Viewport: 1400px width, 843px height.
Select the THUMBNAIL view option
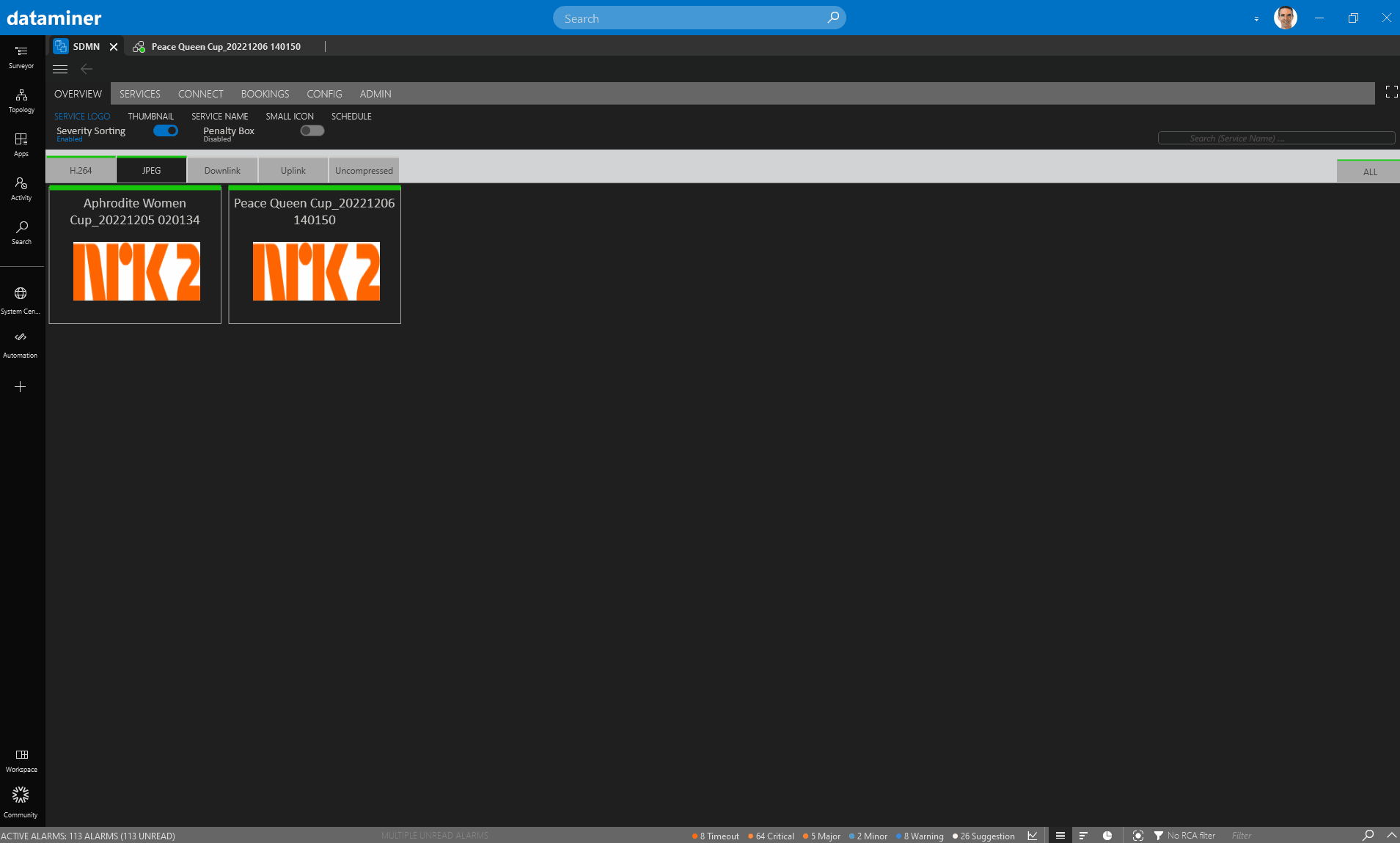(x=150, y=117)
